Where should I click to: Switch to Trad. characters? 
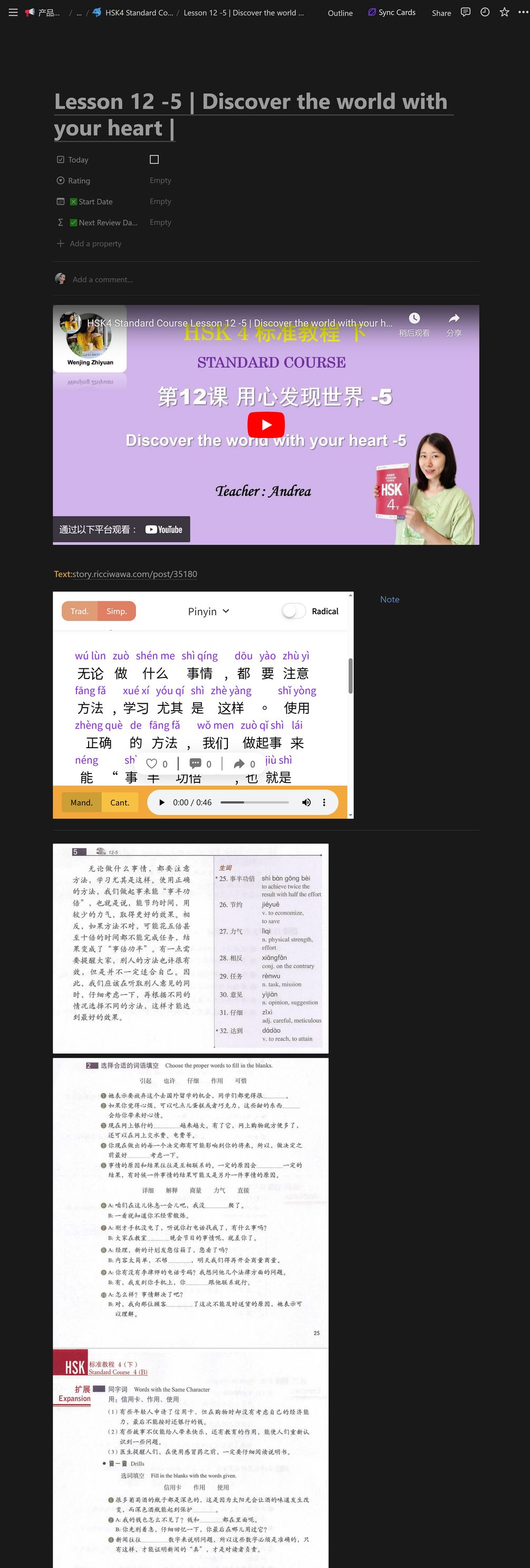80,611
